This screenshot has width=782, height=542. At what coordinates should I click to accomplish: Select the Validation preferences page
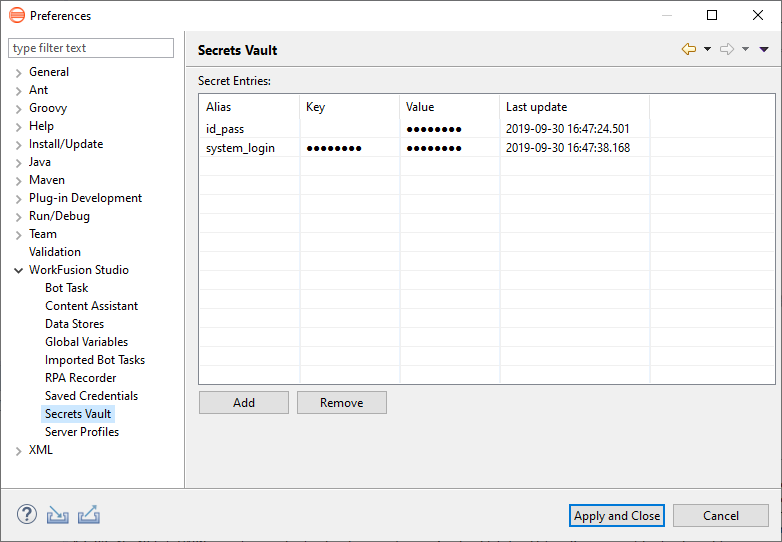[55, 252]
